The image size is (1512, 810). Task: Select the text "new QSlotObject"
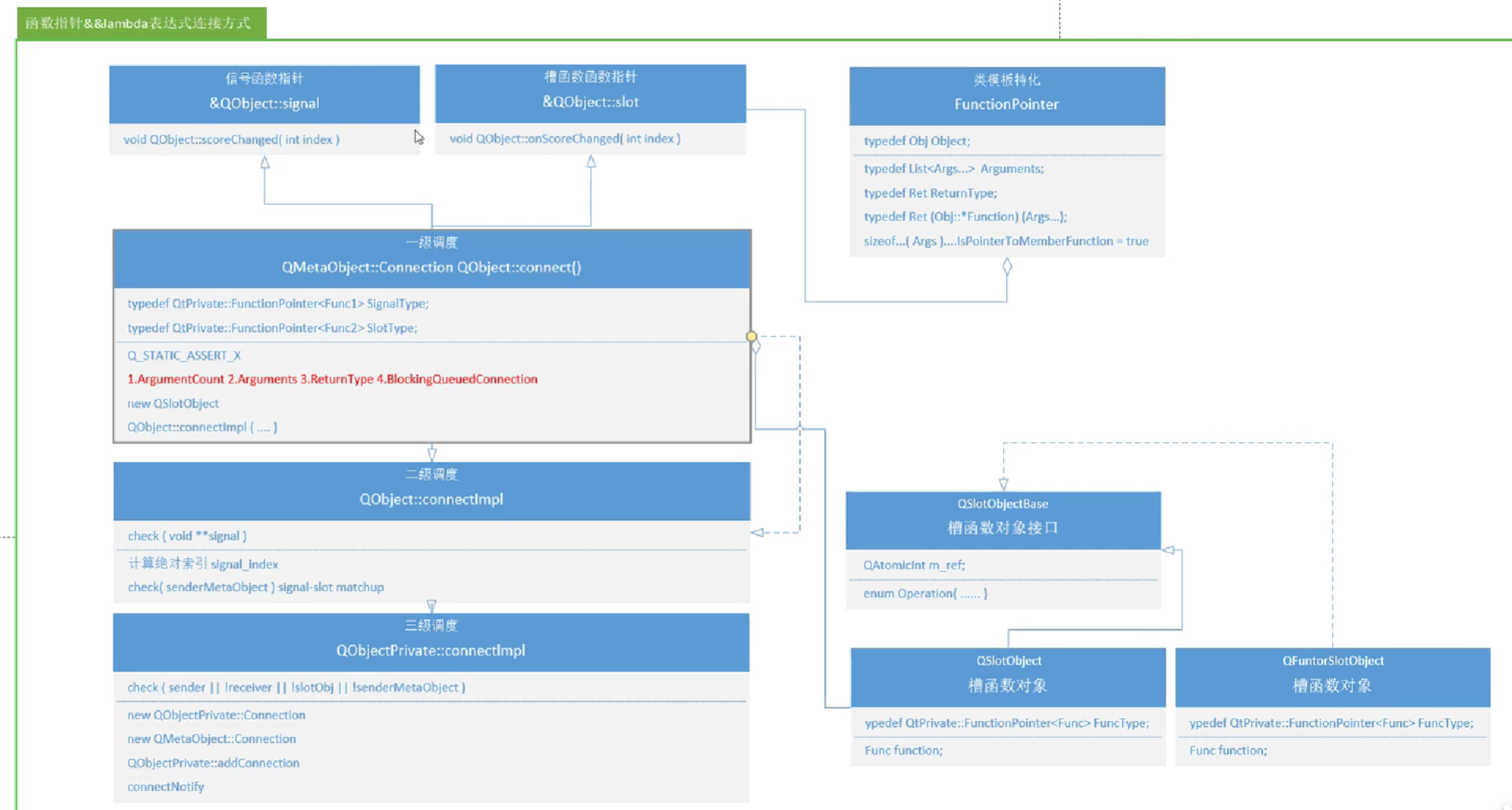click(173, 403)
